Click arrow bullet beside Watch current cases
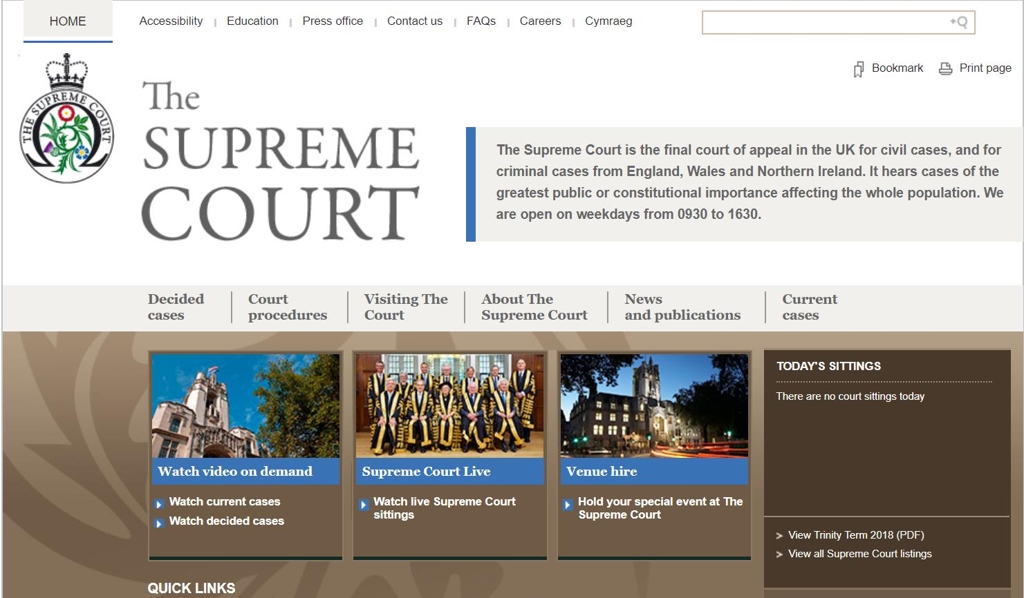 [159, 504]
